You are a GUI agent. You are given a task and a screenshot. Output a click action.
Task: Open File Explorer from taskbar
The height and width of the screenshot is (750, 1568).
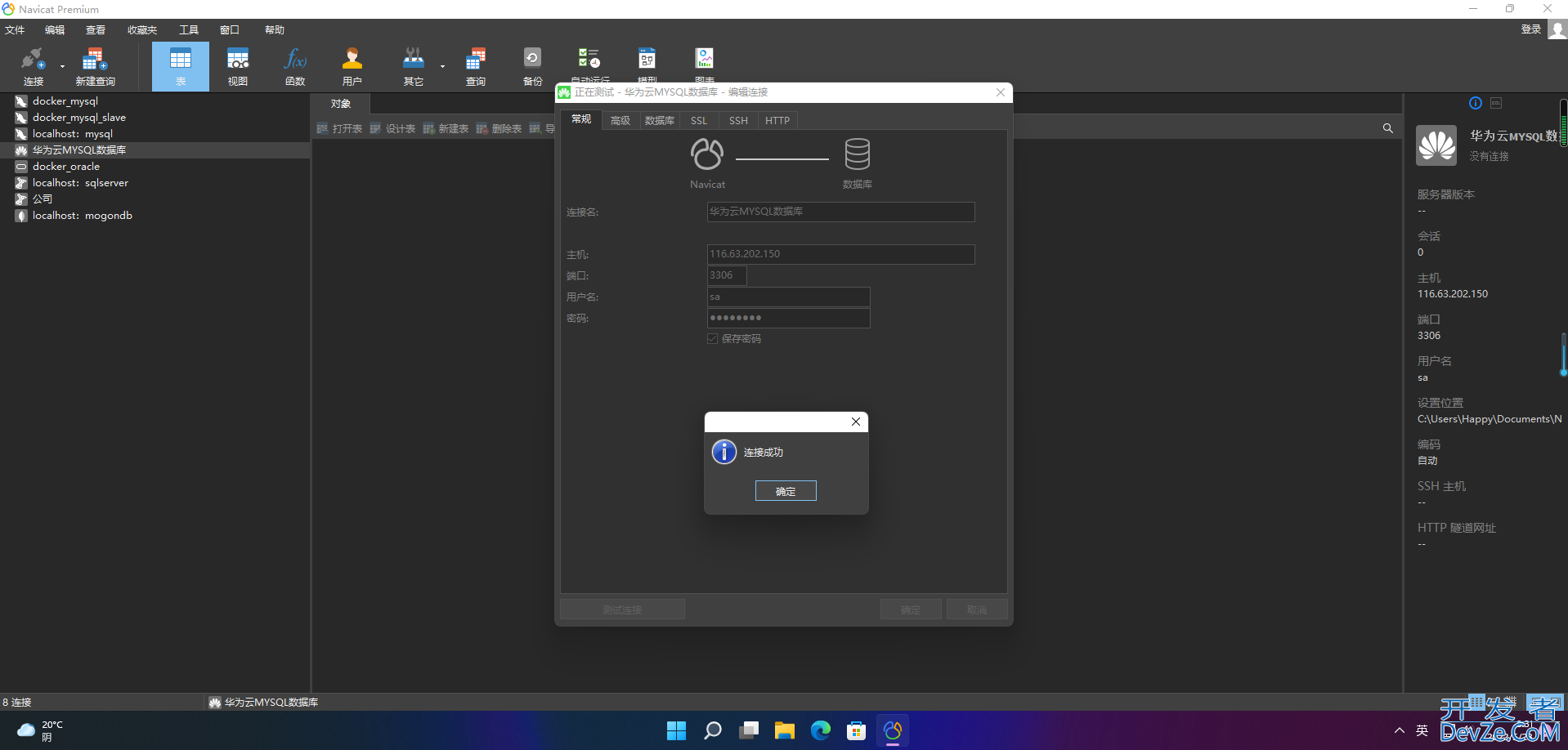point(784,730)
